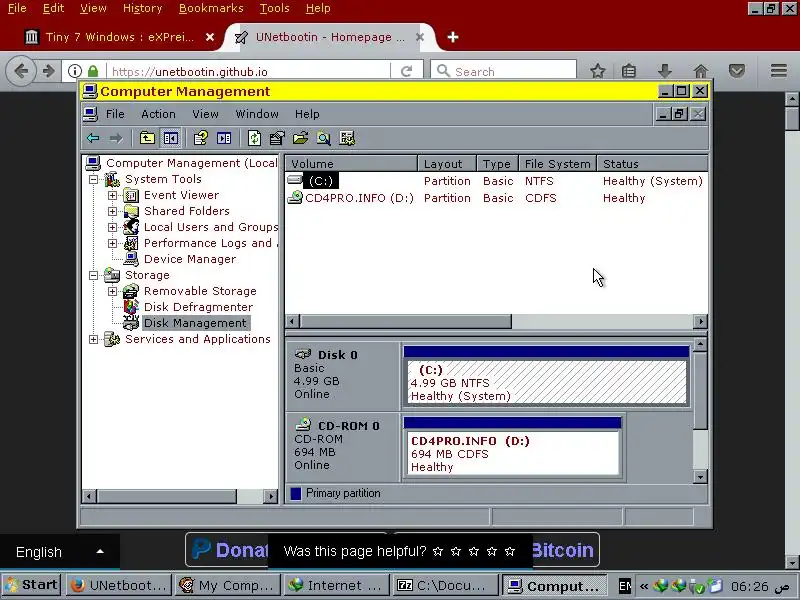
Task: Expand the Local Users and Groups node
Action: pyautogui.click(x=112, y=227)
